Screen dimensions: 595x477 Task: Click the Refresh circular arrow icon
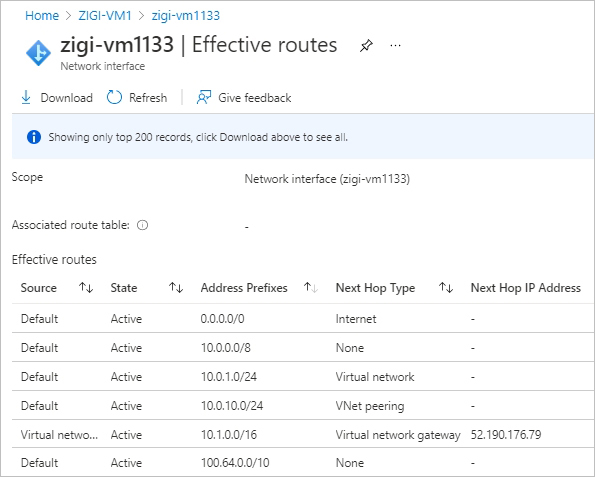114,98
